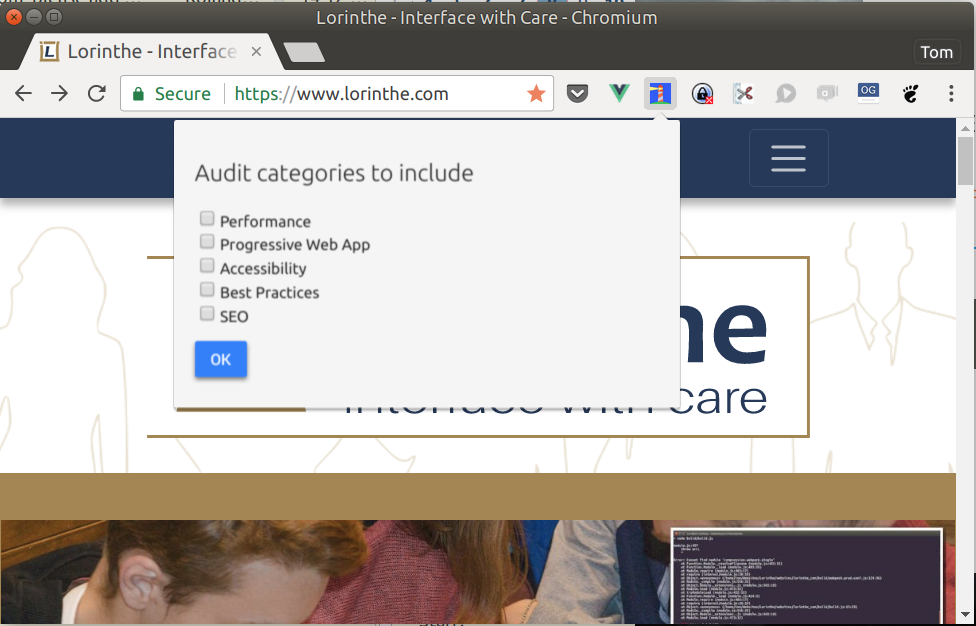Open the hamburger navigation menu
This screenshot has width=976, height=626.
789,158
